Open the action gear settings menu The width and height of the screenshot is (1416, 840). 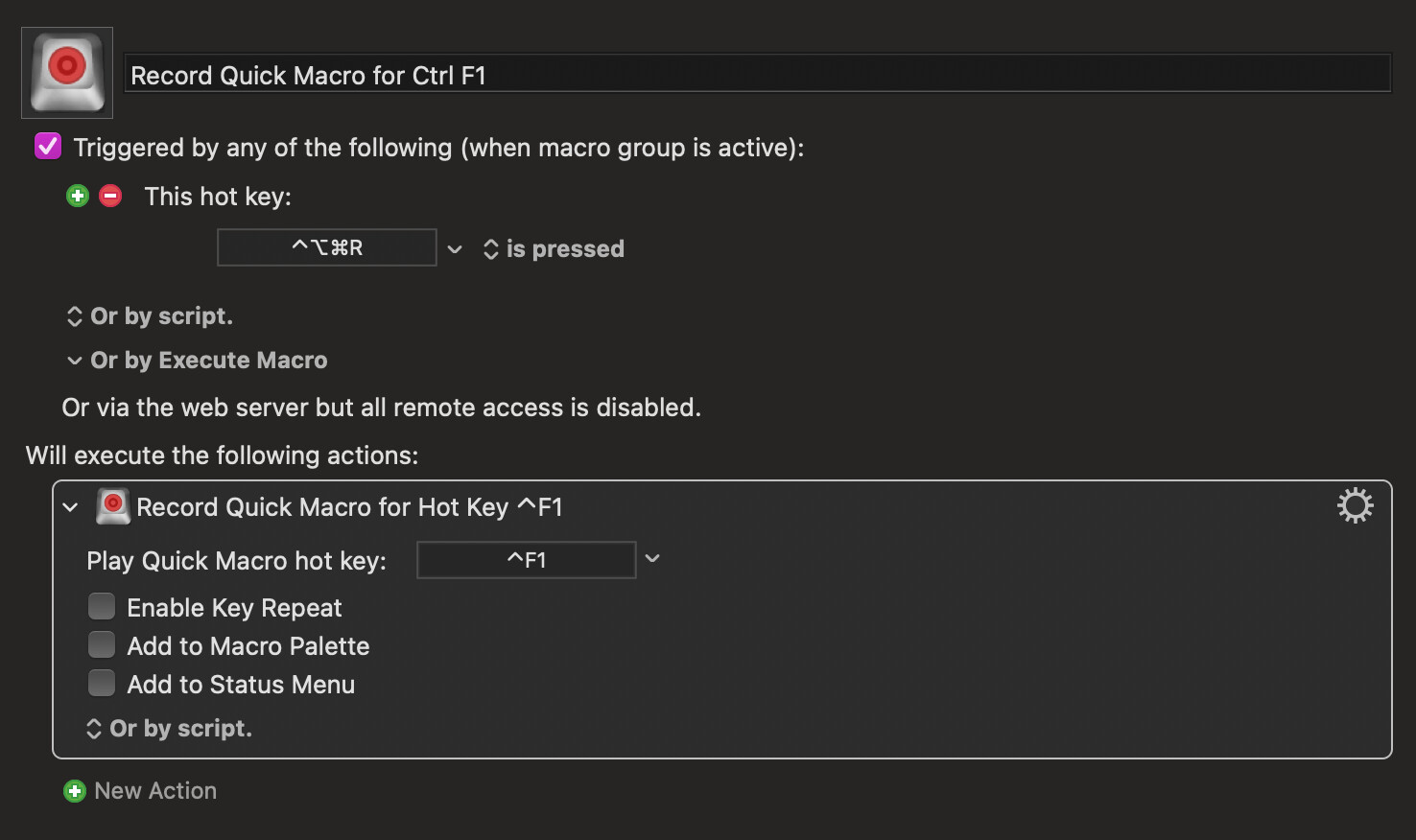coord(1355,505)
